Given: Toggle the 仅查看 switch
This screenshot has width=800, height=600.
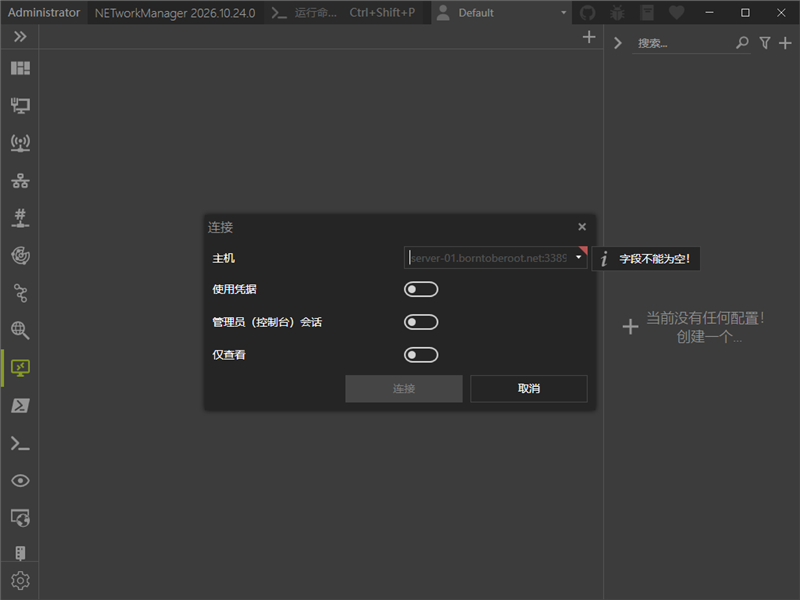Looking at the screenshot, I should pos(421,355).
